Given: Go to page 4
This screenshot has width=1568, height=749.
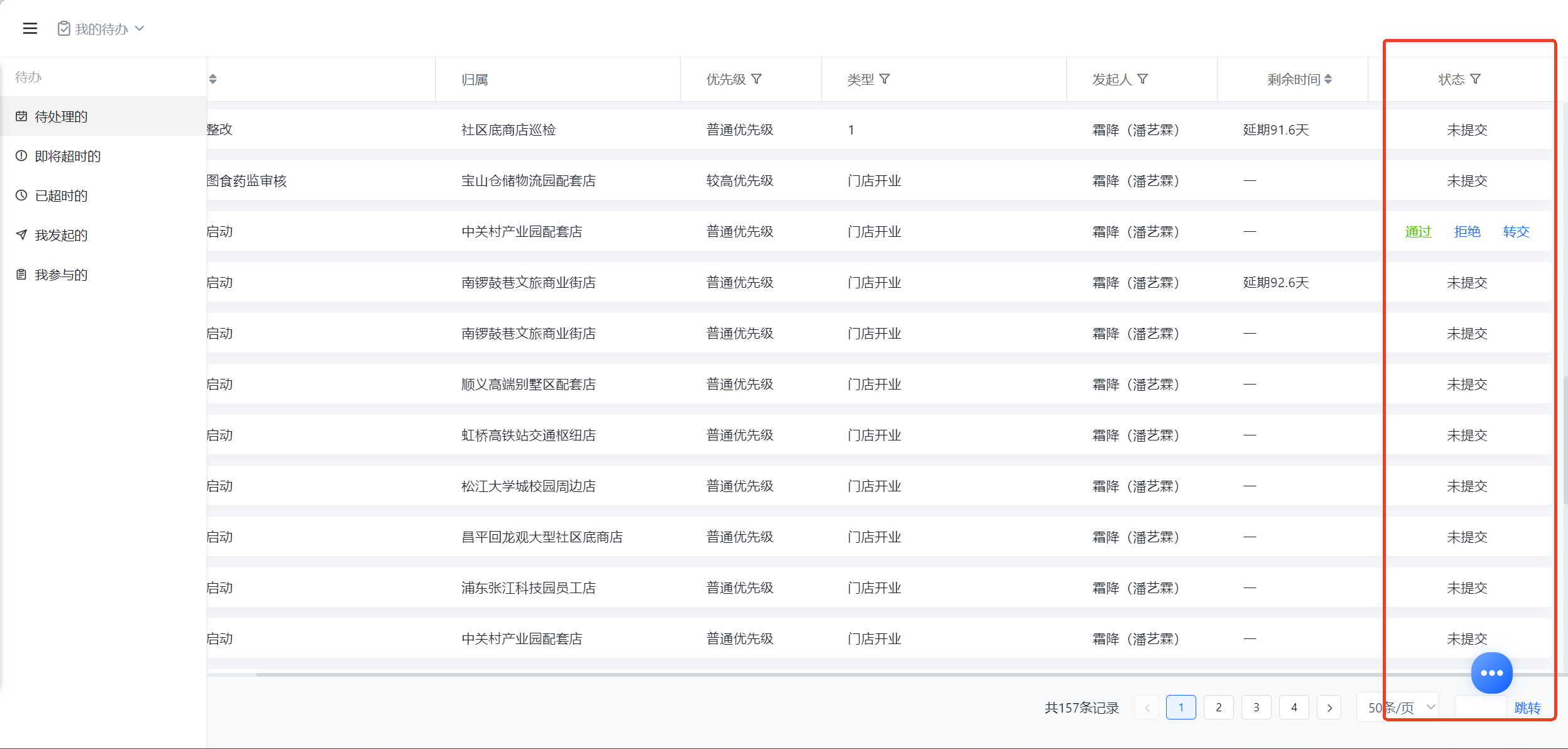Looking at the screenshot, I should point(1294,708).
